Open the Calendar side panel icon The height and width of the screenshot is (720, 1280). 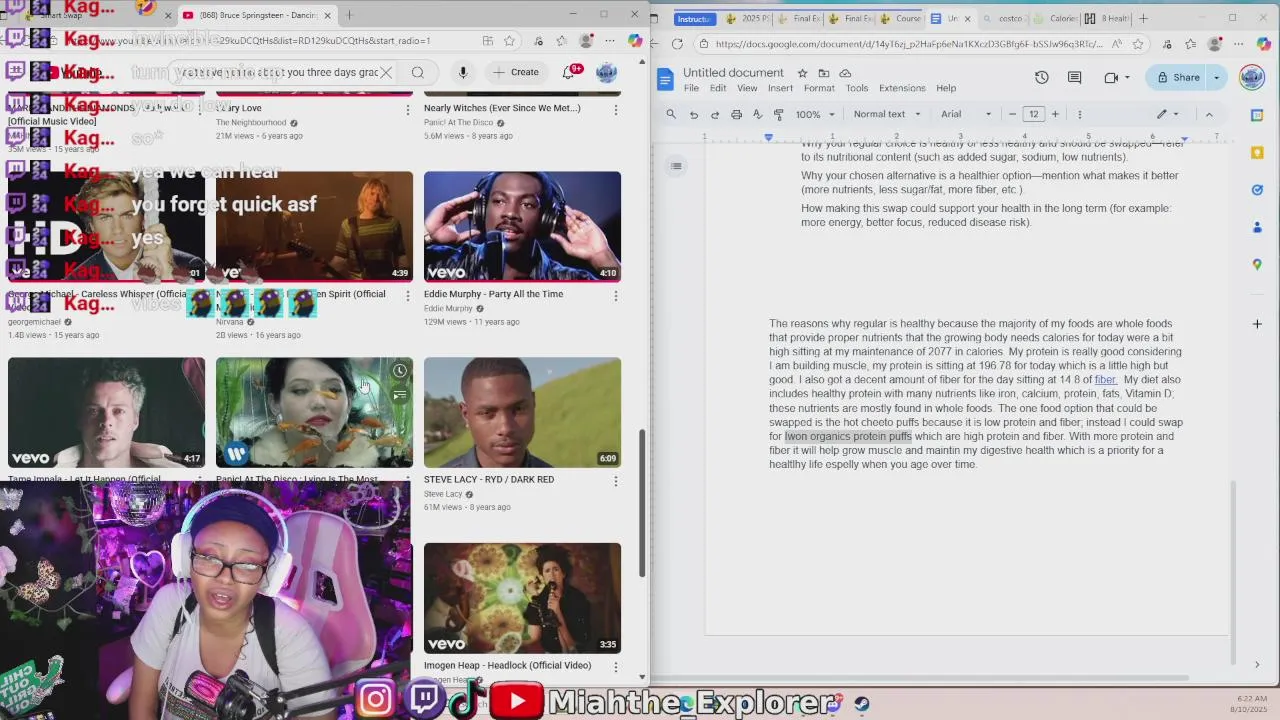pyautogui.click(x=1257, y=115)
